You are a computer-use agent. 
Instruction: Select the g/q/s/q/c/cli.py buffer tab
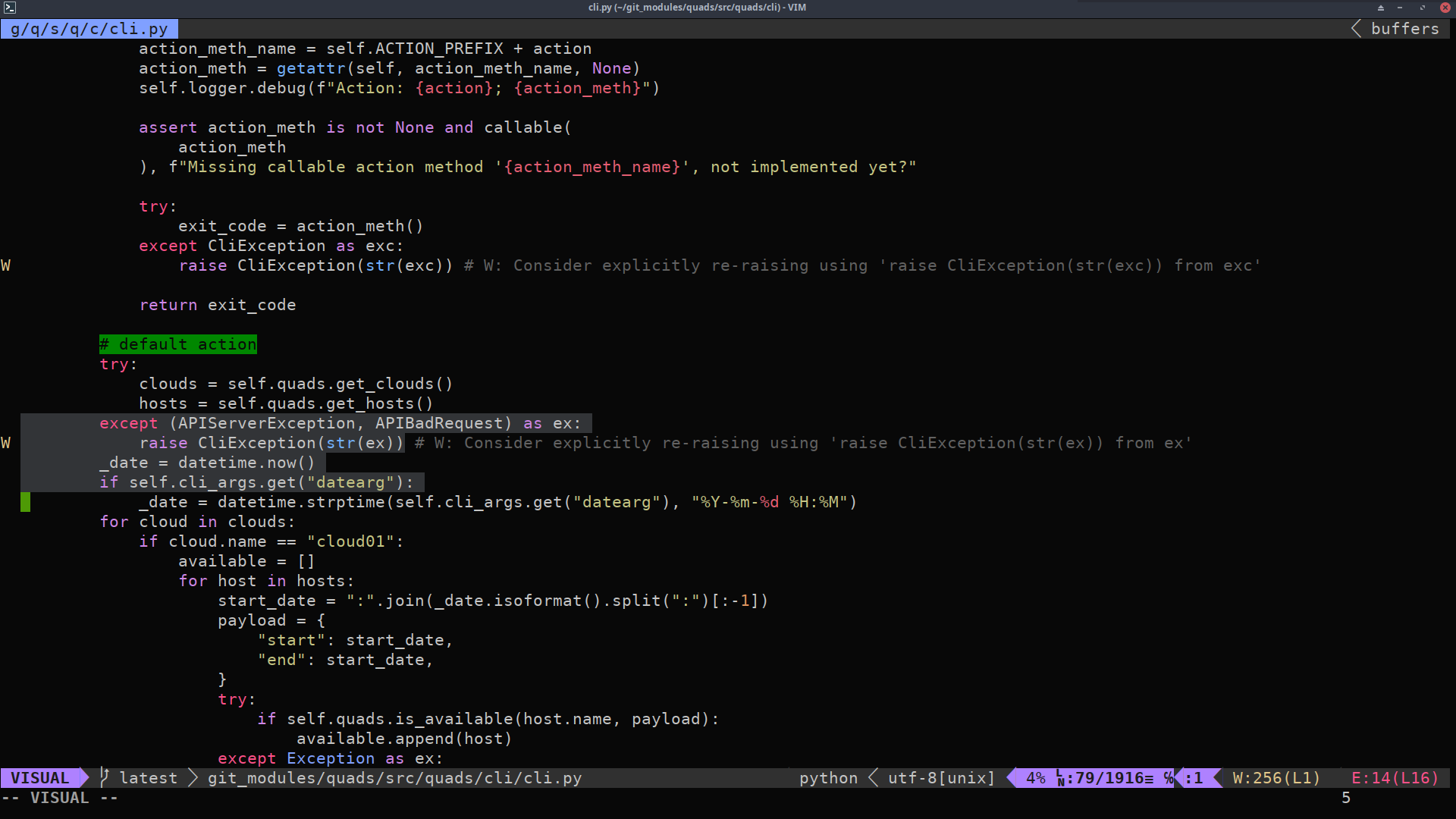point(89,29)
